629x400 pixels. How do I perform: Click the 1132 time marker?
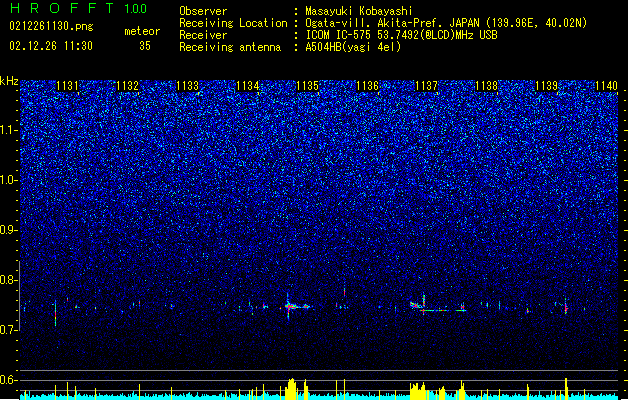tap(127, 85)
